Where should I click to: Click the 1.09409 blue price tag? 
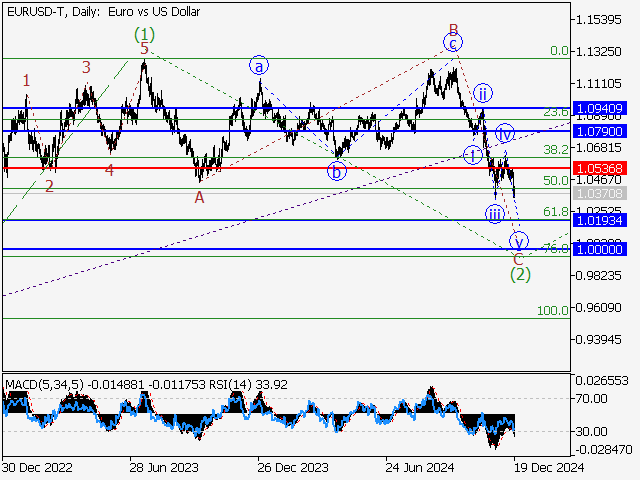click(599, 108)
